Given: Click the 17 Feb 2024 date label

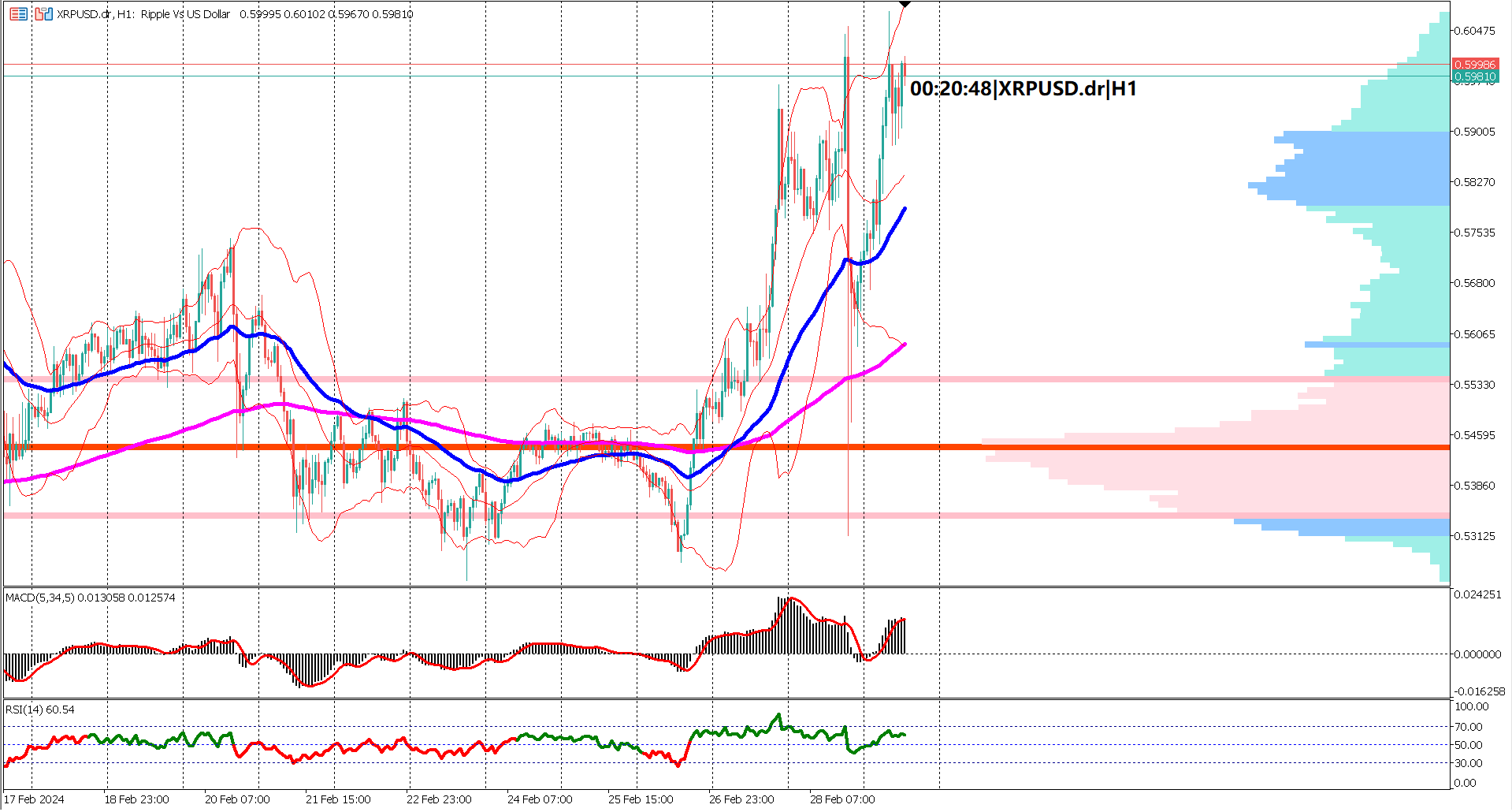Looking at the screenshot, I should coord(34,799).
